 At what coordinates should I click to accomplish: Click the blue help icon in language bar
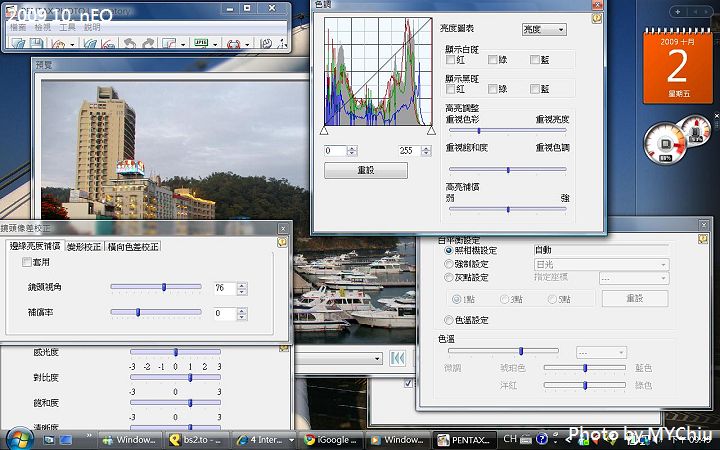pos(542,439)
